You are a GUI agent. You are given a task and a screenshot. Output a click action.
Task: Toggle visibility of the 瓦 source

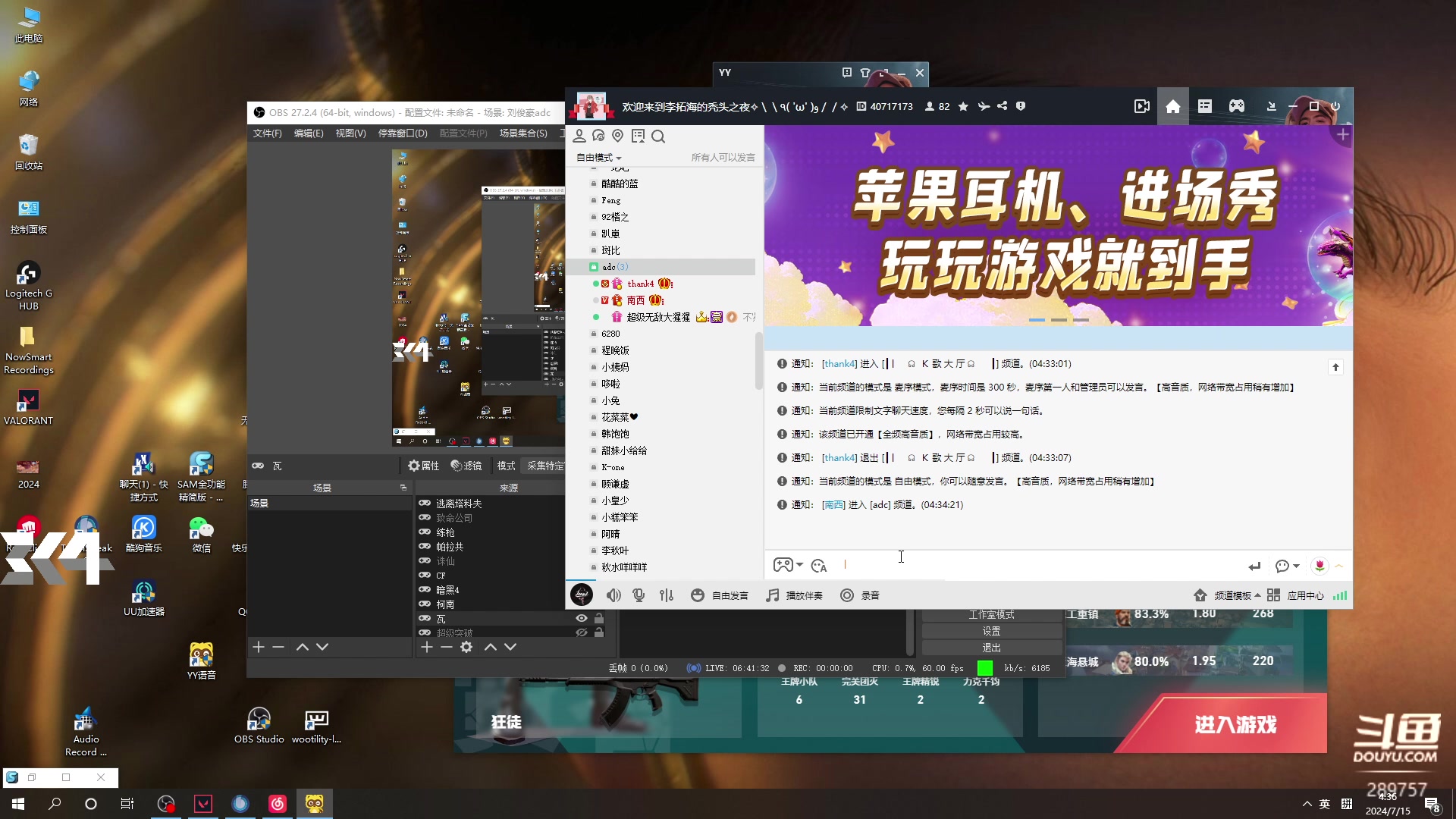582,619
